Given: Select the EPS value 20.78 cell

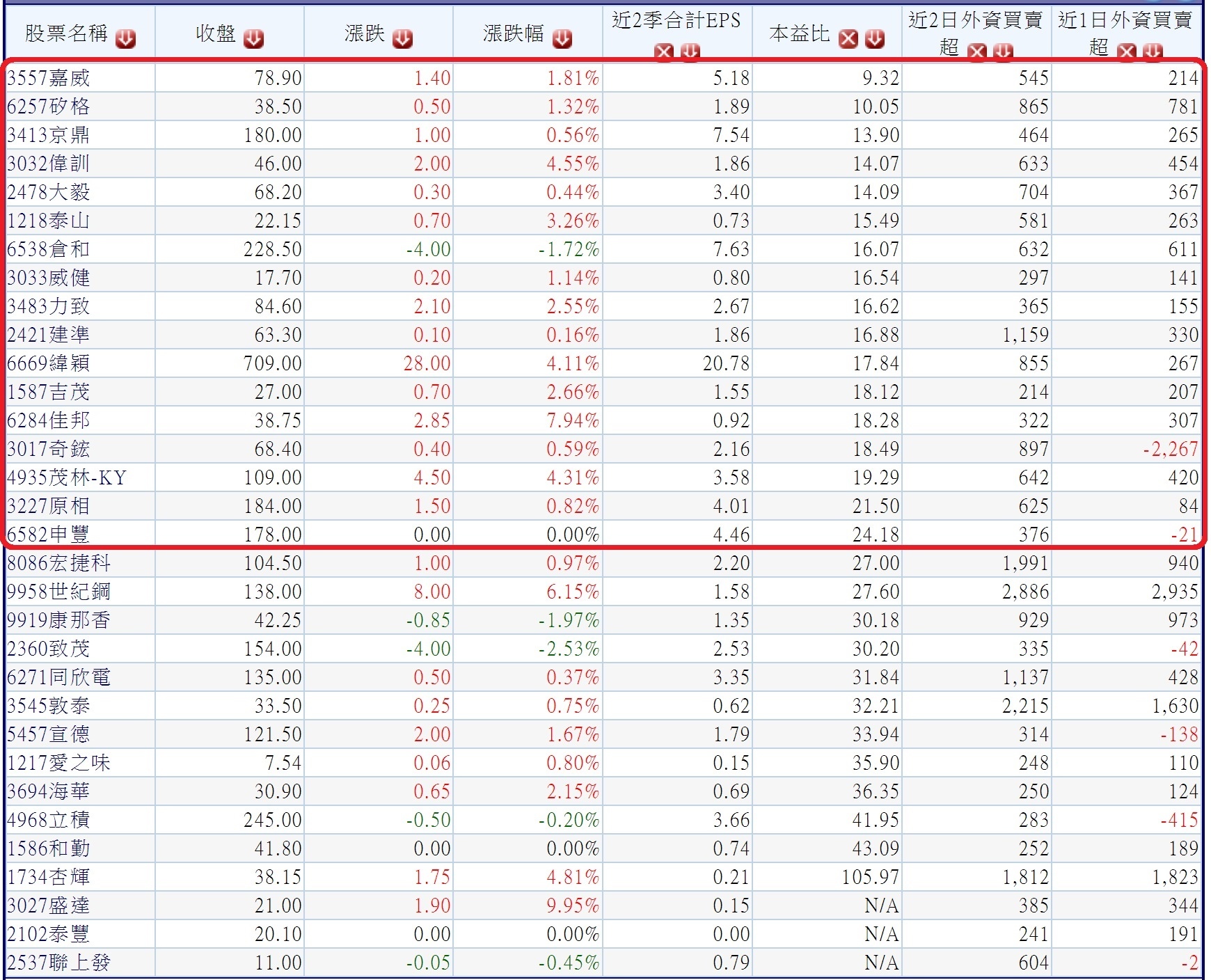Looking at the screenshot, I should (678, 363).
